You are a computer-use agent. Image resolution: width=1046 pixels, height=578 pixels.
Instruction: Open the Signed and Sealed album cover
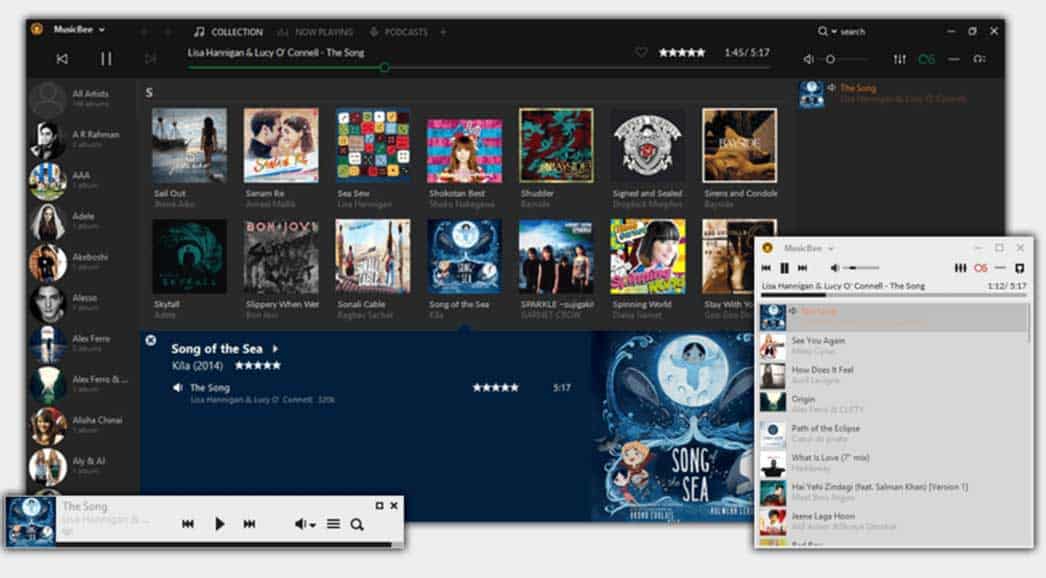point(648,146)
